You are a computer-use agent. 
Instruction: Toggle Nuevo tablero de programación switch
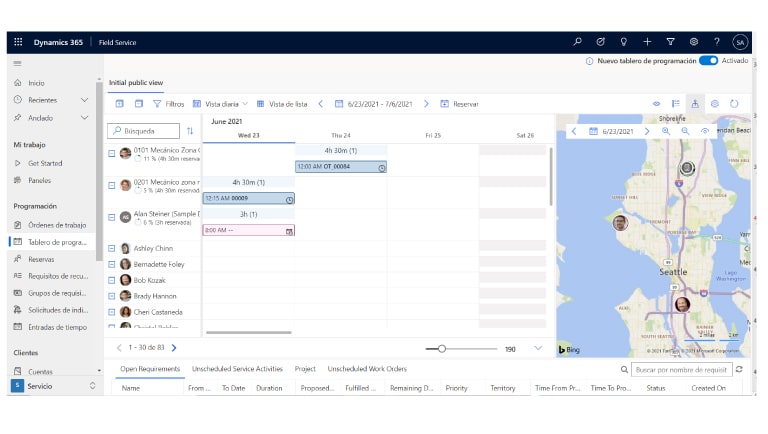pos(708,61)
